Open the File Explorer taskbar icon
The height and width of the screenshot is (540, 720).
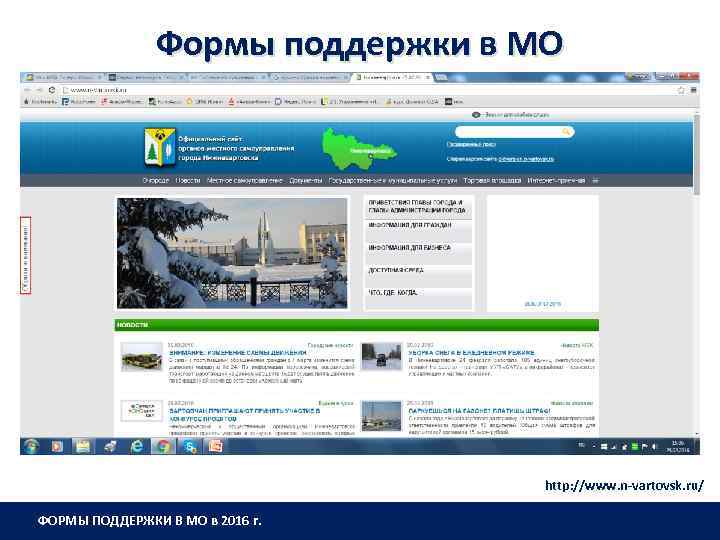(83, 446)
